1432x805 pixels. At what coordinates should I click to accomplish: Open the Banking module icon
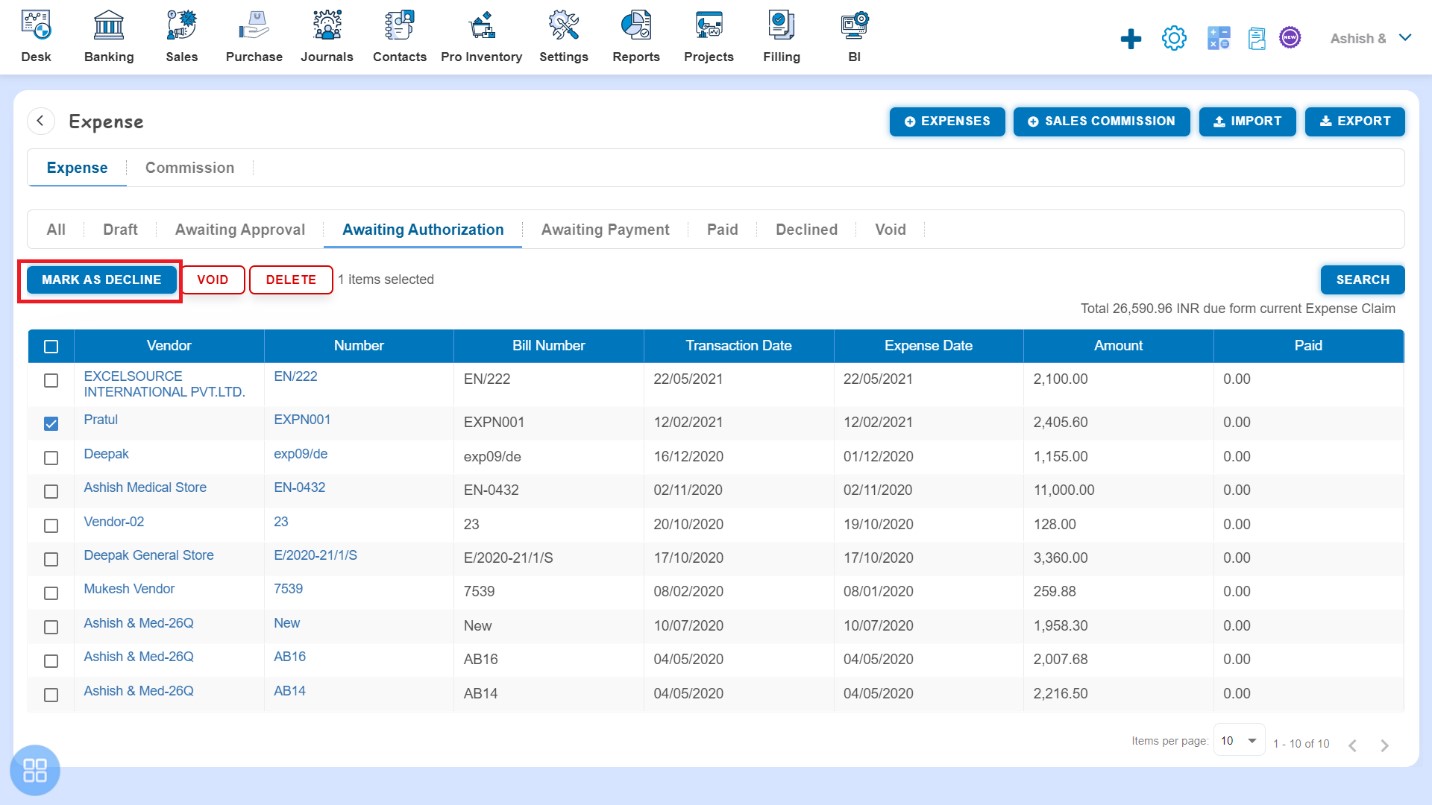pyautogui.click(x=109, y=24)
